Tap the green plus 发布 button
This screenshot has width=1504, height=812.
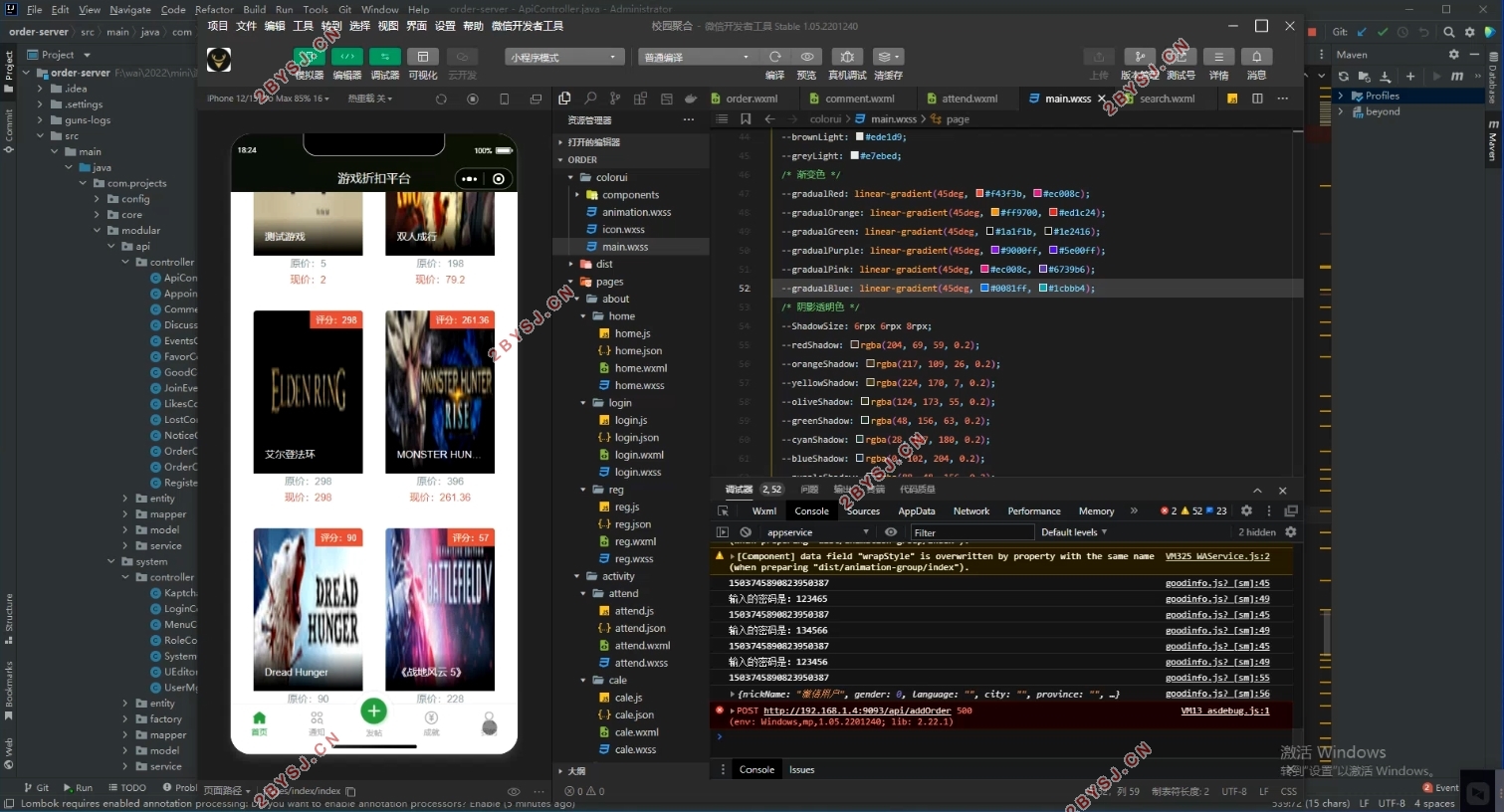(374, 711)
